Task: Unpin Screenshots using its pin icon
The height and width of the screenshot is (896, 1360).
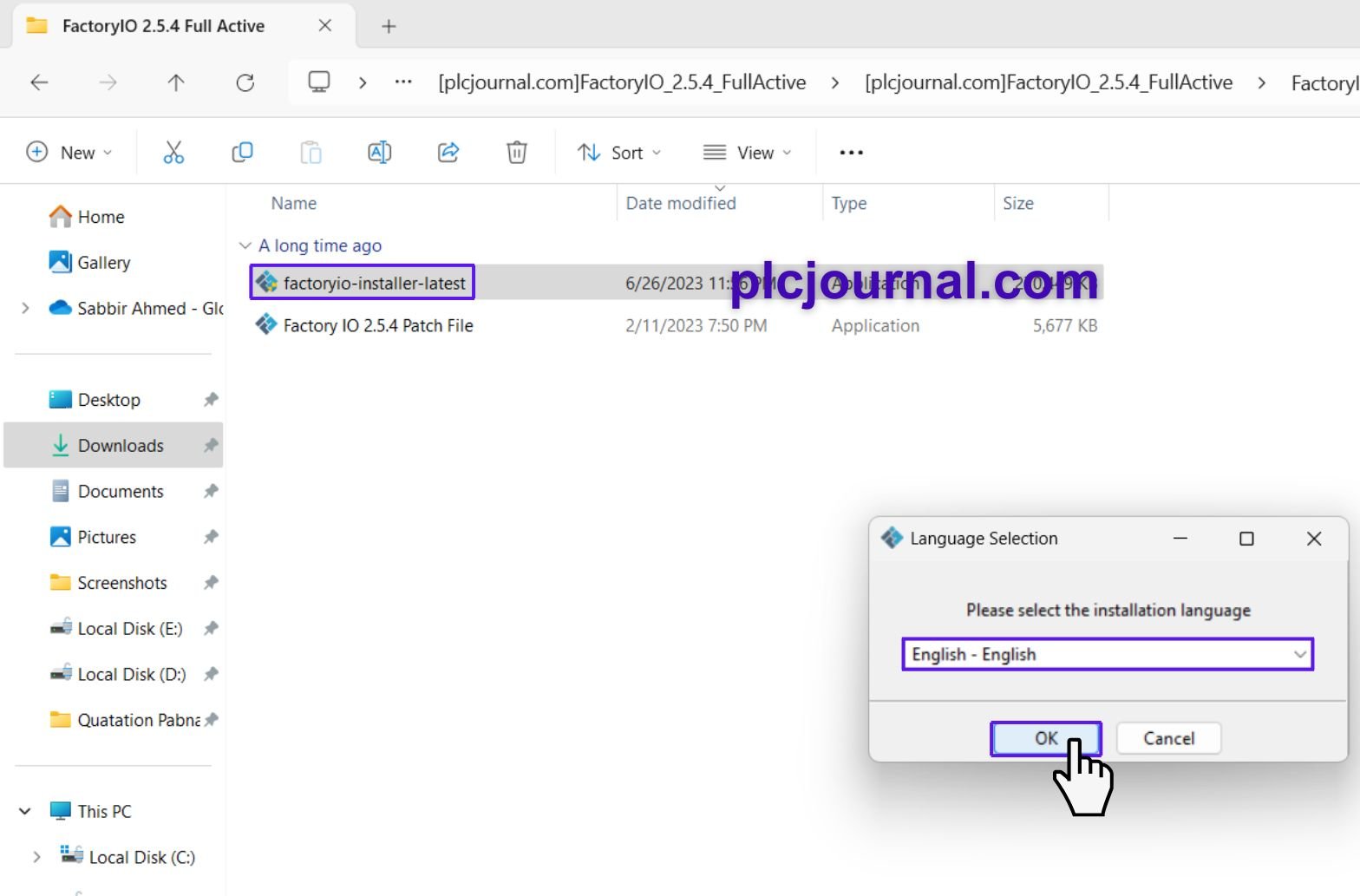Action: click(211, 583)
